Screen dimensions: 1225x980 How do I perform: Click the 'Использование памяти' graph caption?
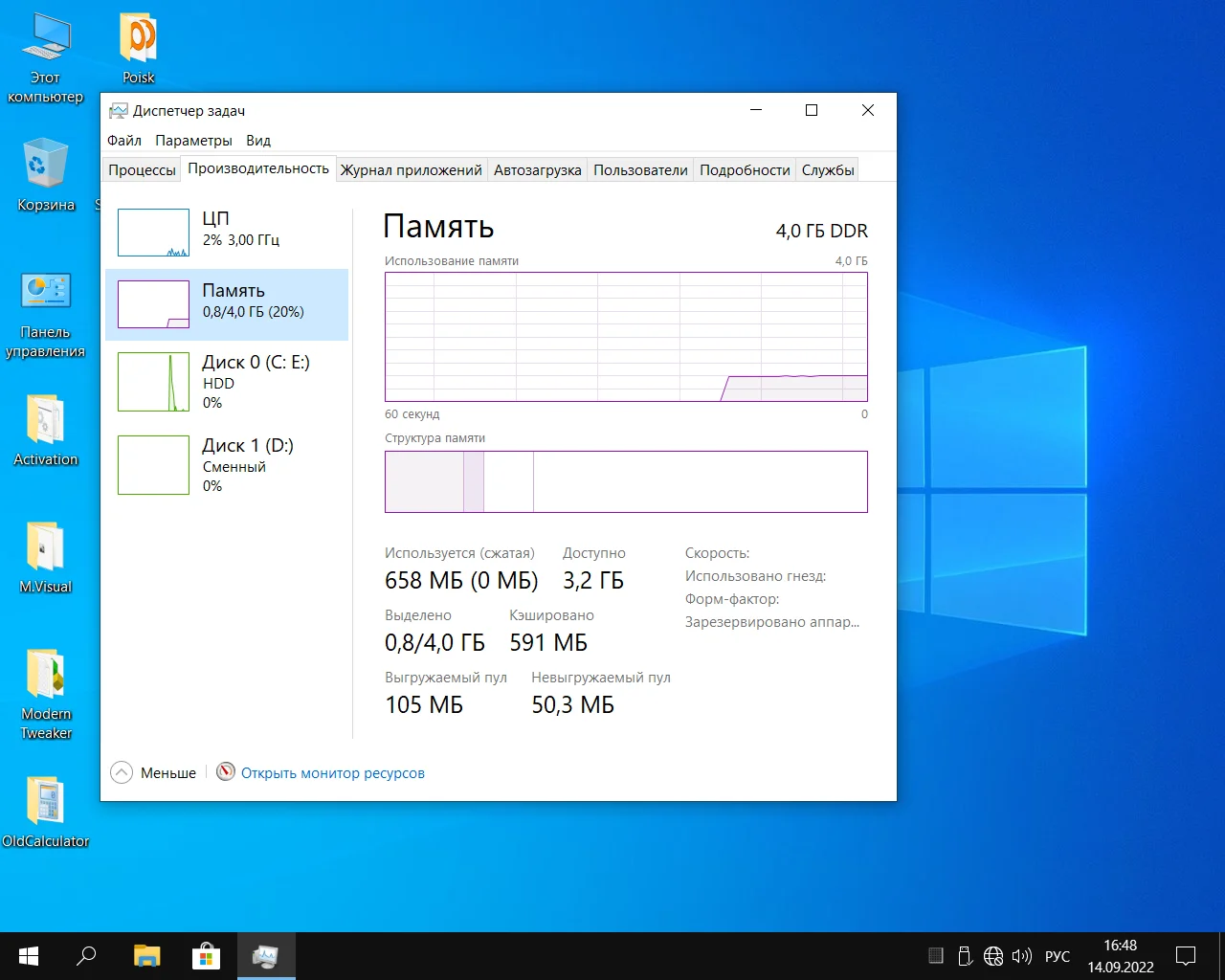[x=452, y=260]
